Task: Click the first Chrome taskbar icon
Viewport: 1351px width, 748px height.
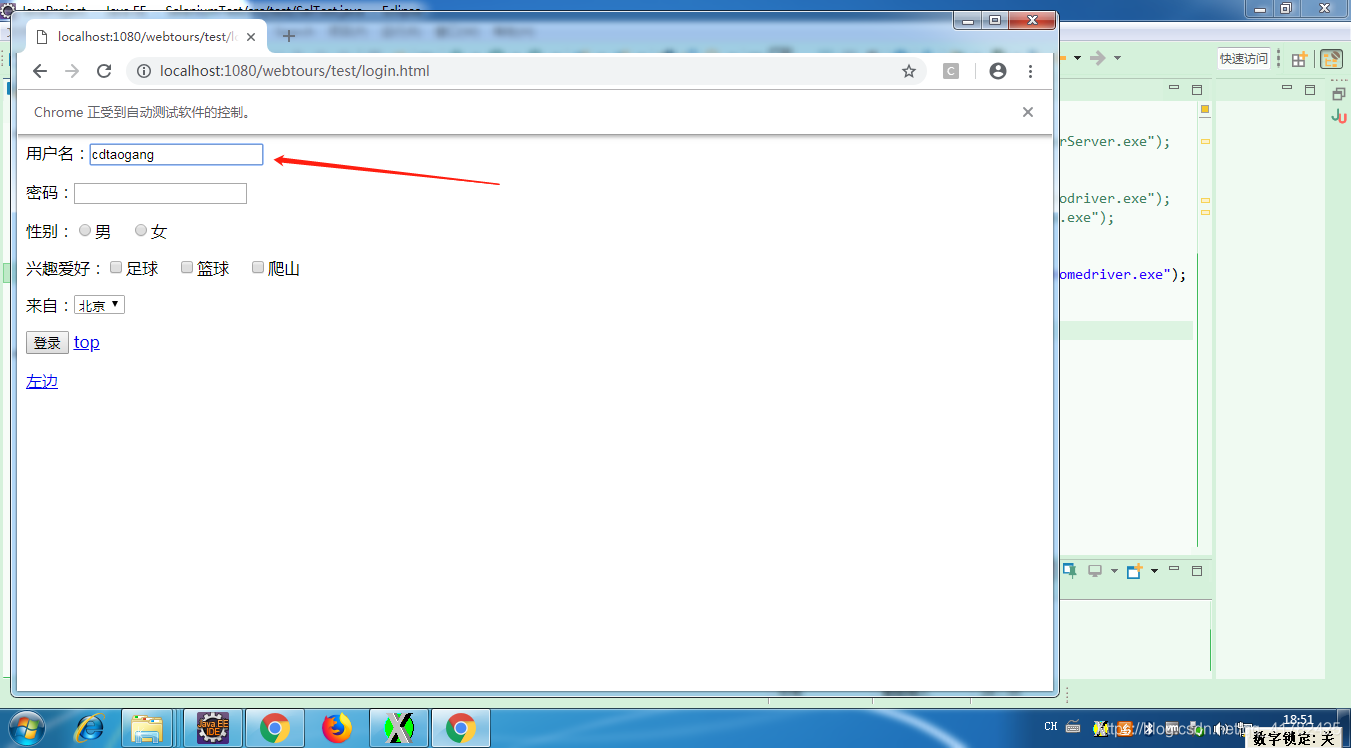Action: (275, 729)
